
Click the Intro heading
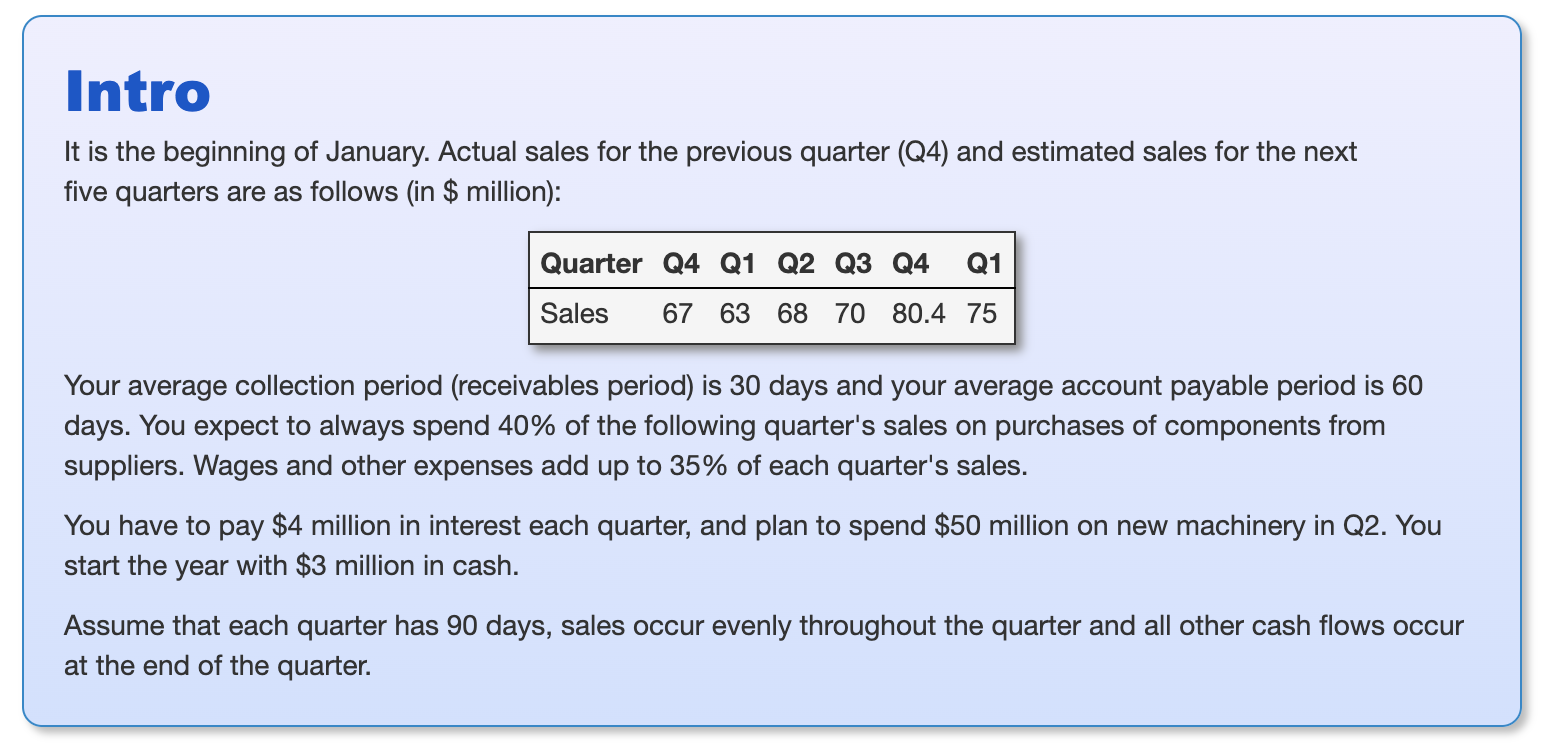[x=137, y=92]
